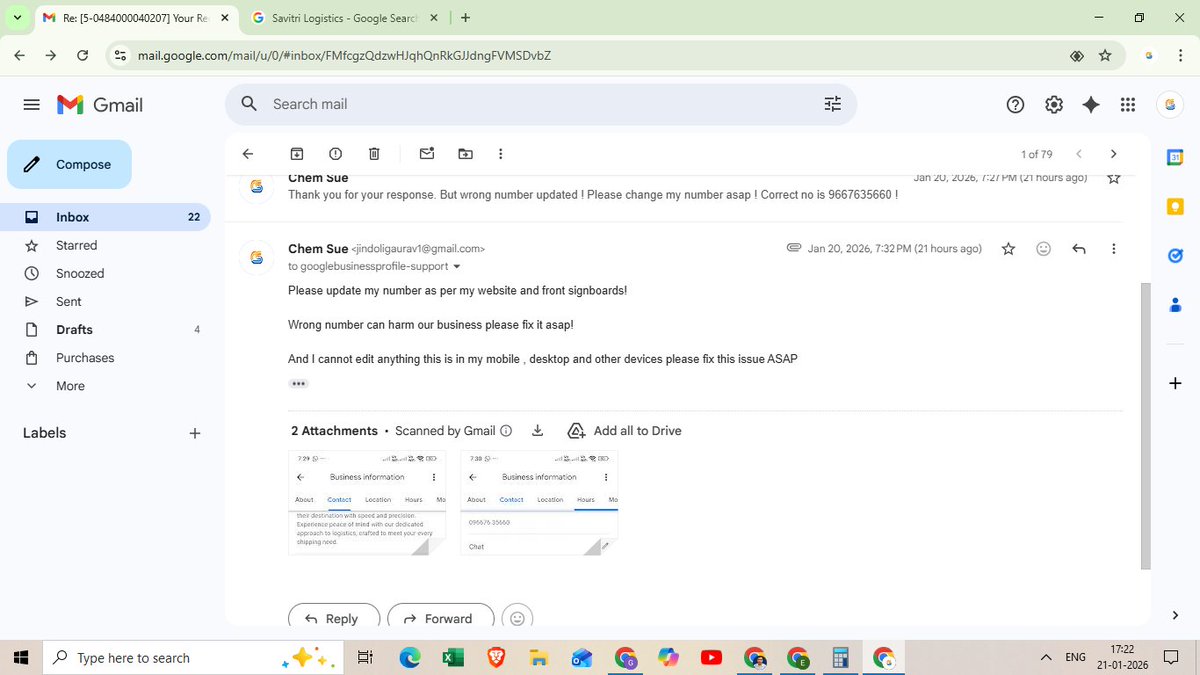
Task: Click Add all to Drive
Action: coord(624,430)
